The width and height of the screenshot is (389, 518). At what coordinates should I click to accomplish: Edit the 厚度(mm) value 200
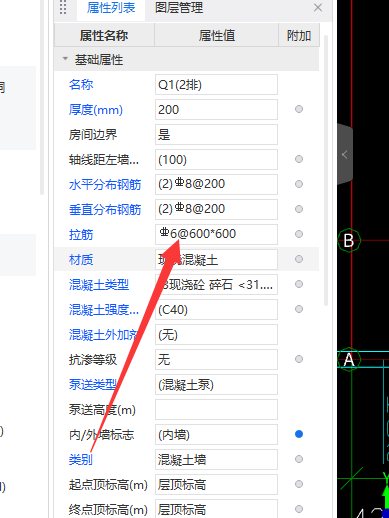[x=216, y=110]
